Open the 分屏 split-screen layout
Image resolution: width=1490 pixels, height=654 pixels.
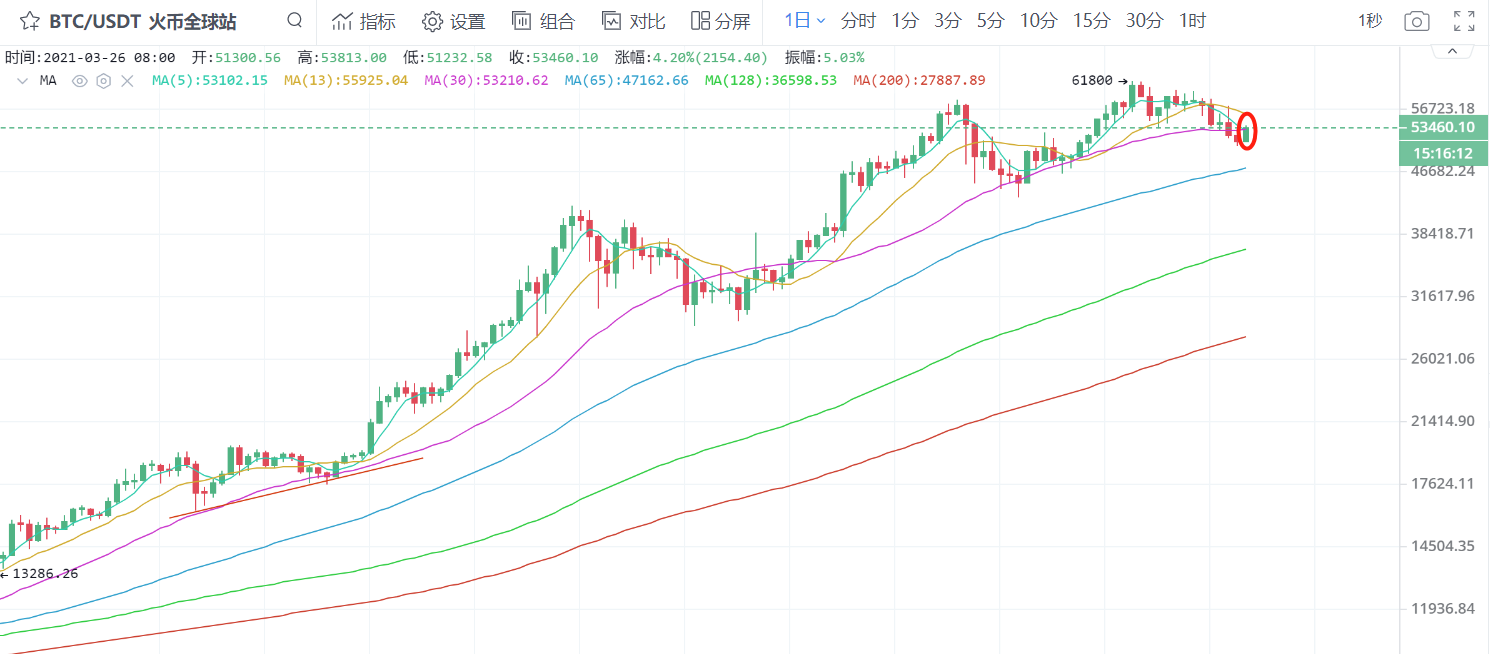pos(721,21)
